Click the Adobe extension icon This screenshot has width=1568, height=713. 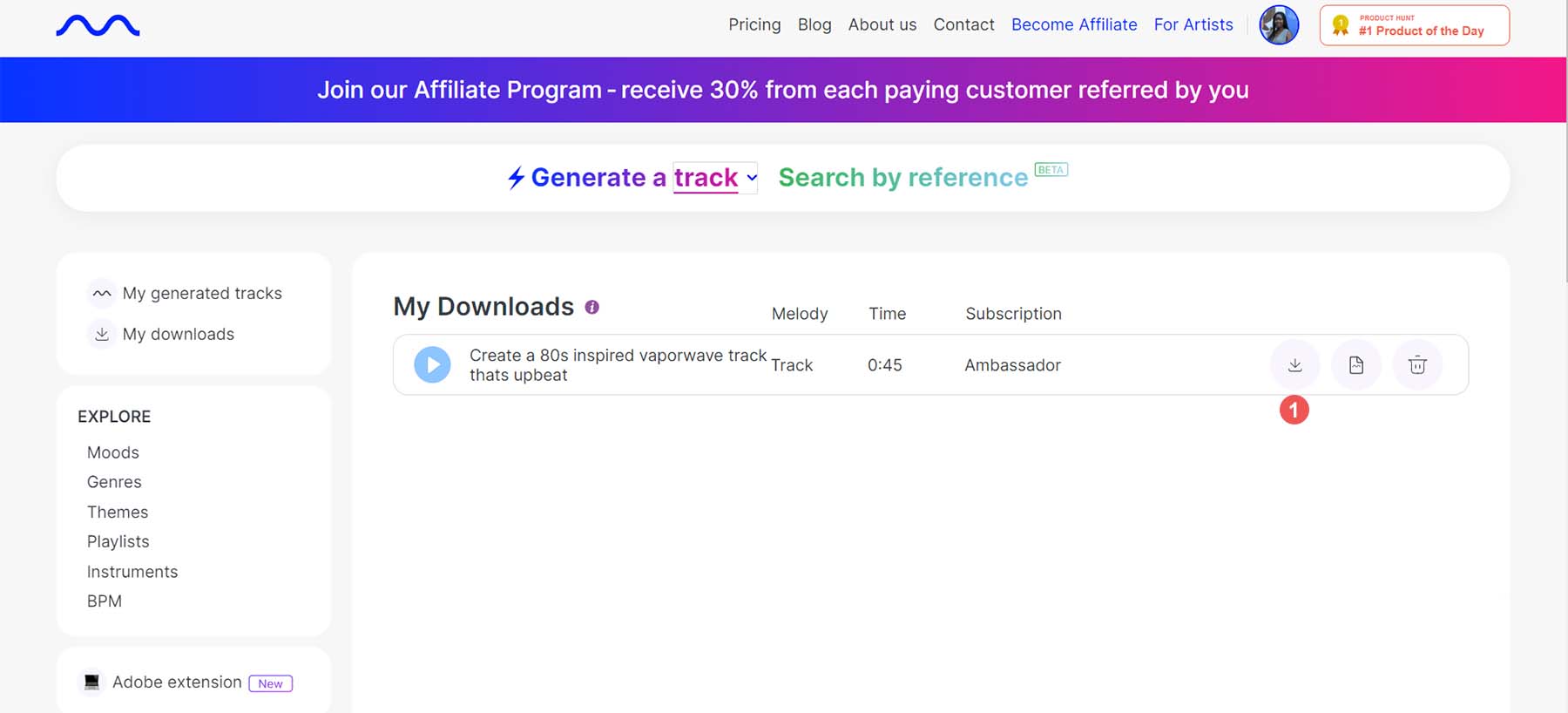click(x=91, y=682)
